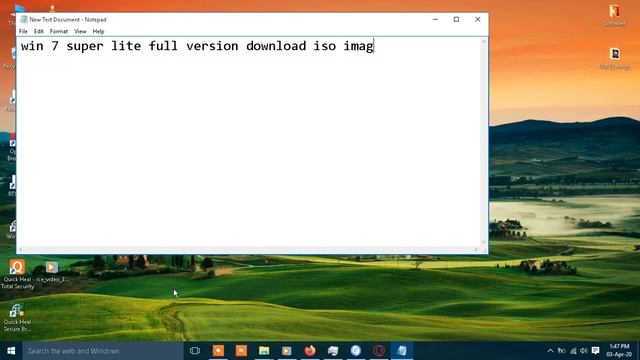
Task: Open the Help menu in Notepad
Action: point(98,31)
